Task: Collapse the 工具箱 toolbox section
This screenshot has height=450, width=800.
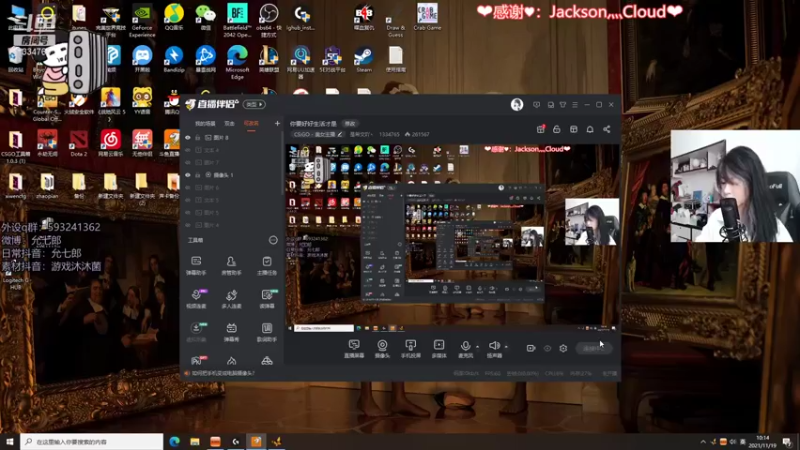Action: coord(273,240)
